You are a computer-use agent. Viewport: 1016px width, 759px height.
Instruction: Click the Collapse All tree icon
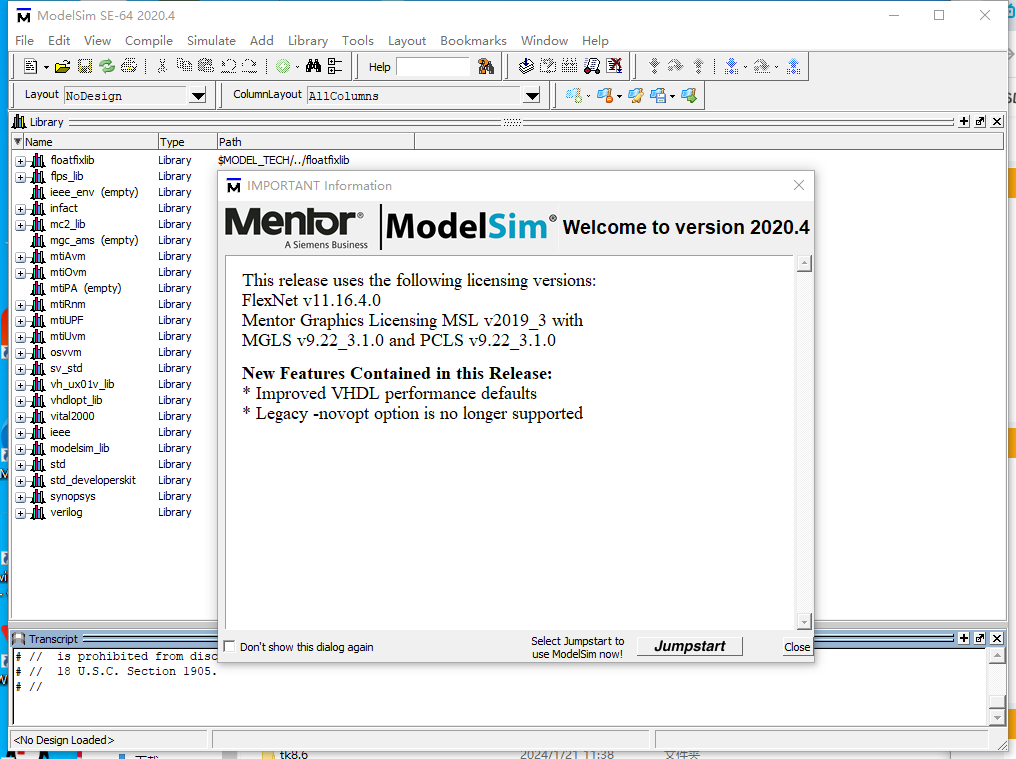pyautogui.click(x=335, y=66)
